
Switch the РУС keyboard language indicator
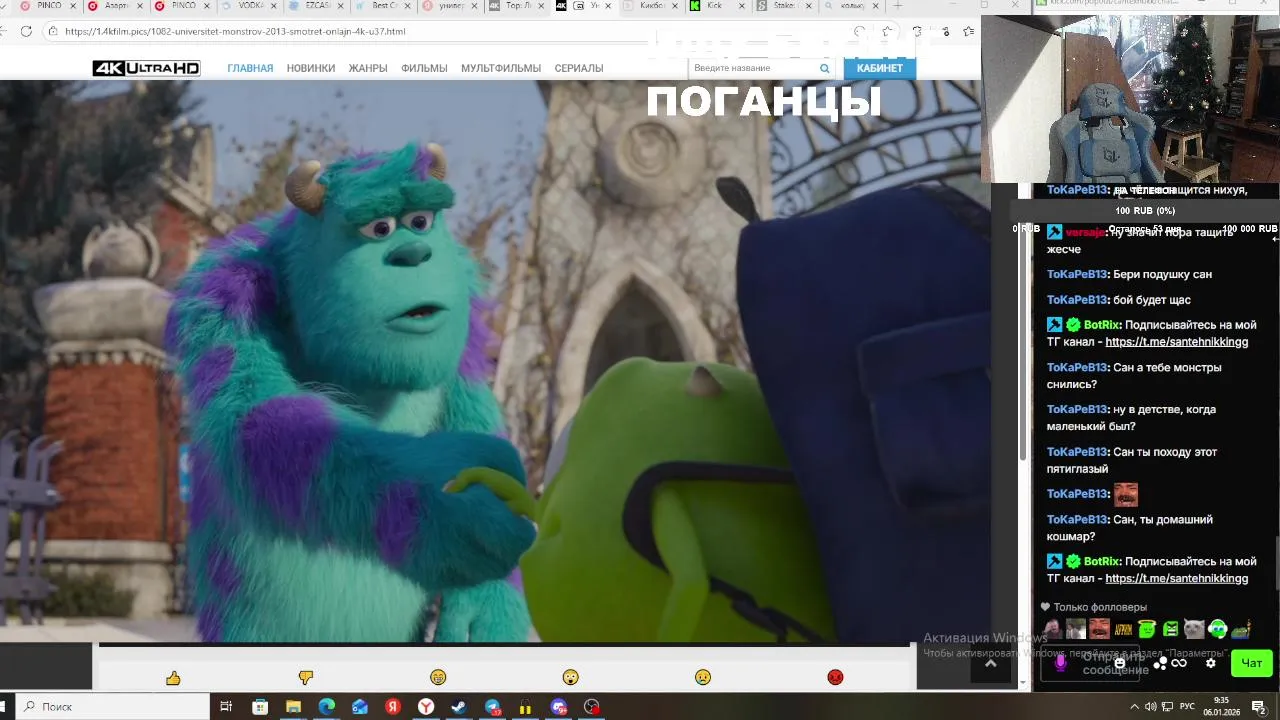click(1188, 707)
